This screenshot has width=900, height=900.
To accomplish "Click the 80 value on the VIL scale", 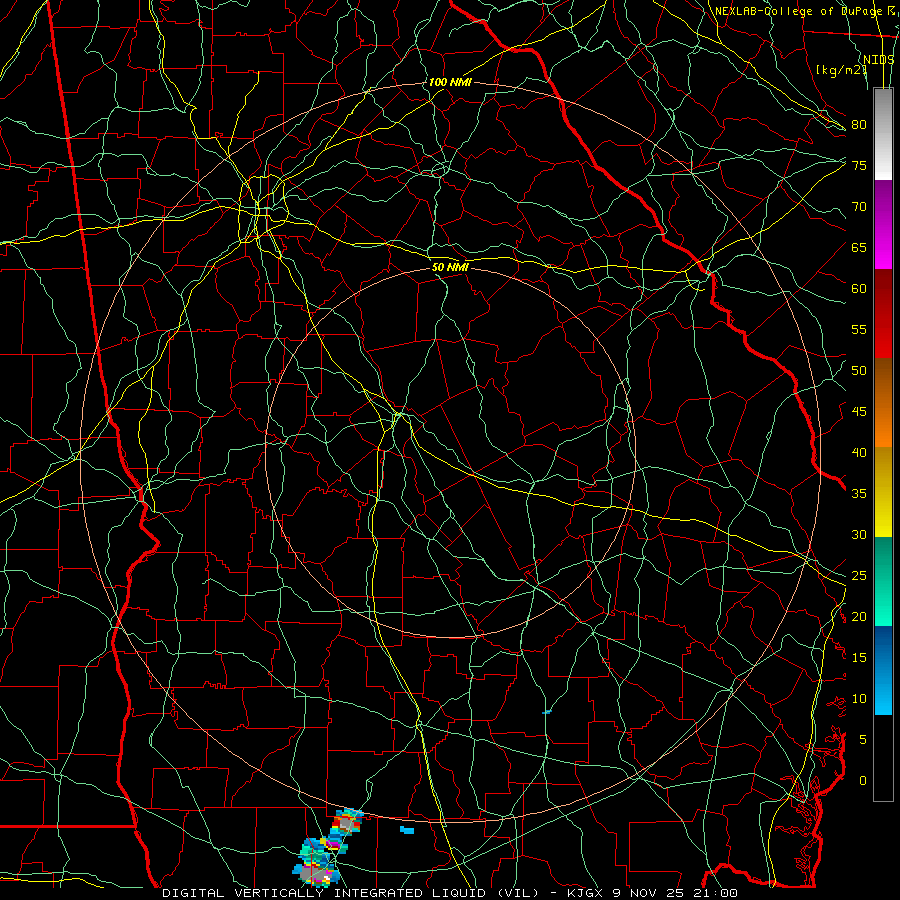I will tap(859, 125).
